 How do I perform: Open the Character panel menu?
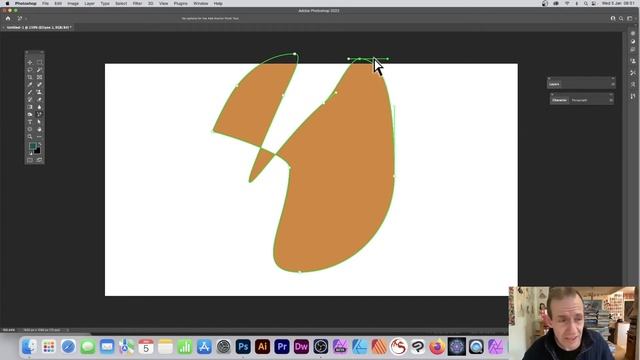click(x=611, y=100)
